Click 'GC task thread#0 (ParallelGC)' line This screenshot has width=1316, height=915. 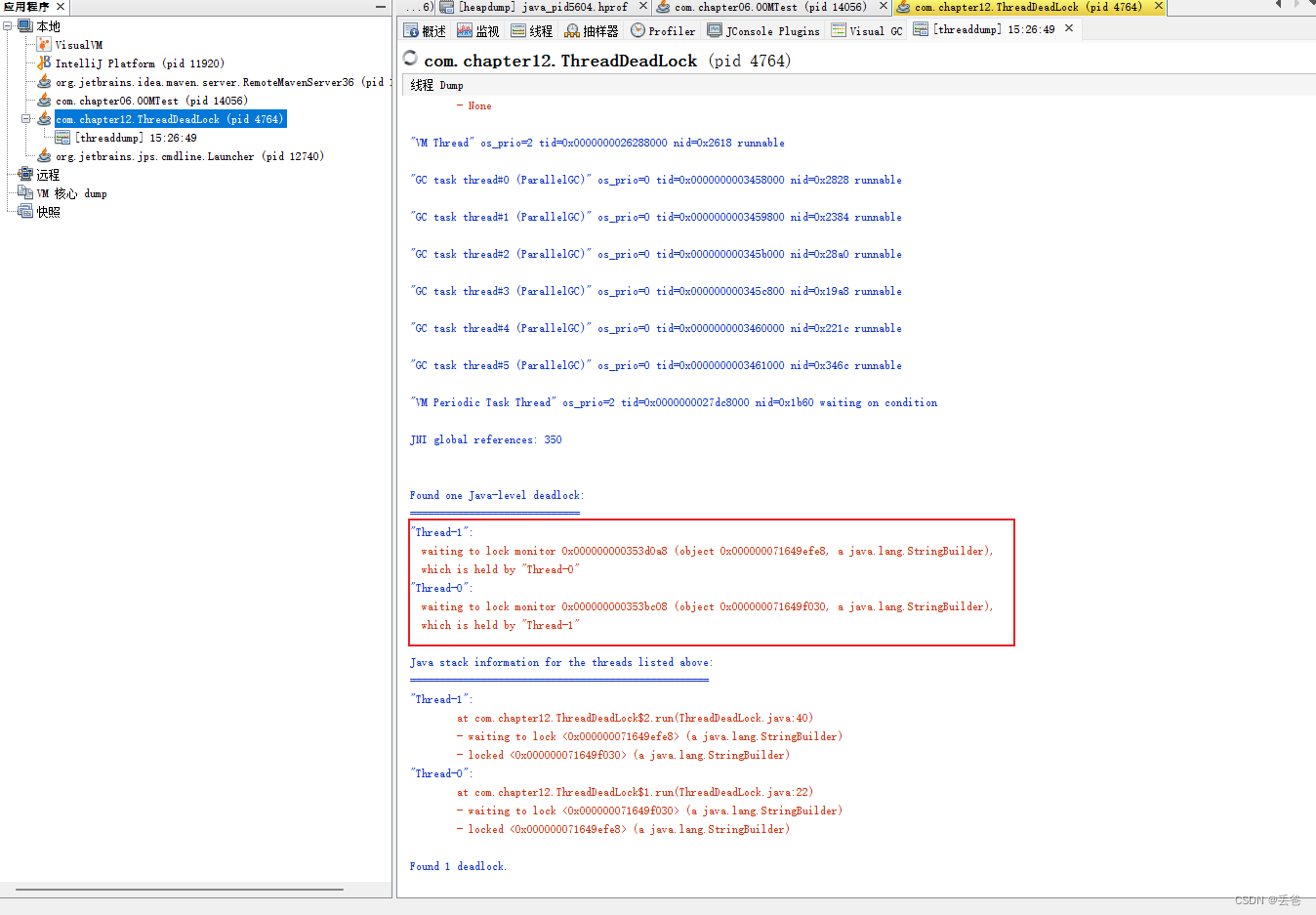point(656,180)
